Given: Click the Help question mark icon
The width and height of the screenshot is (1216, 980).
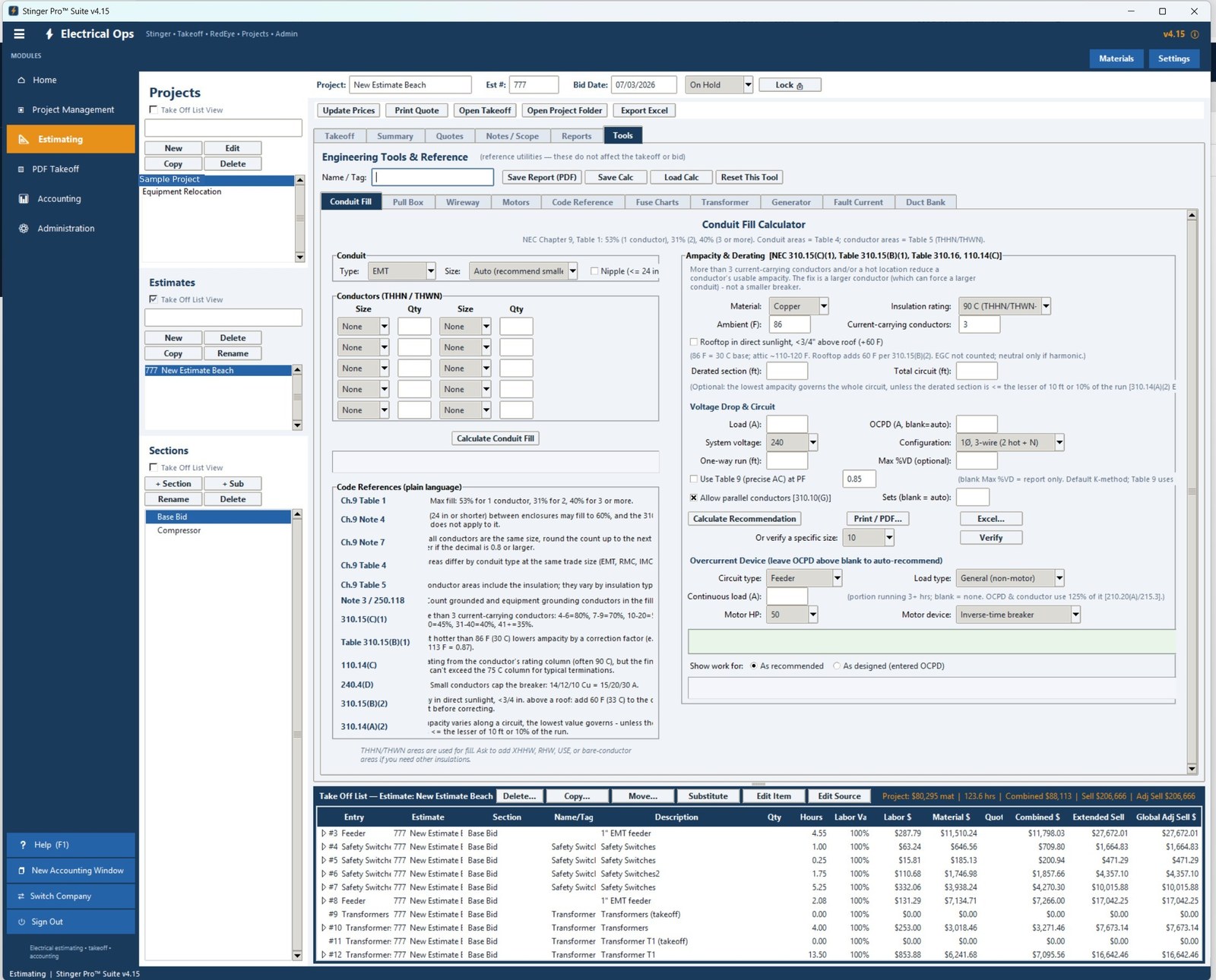Looking at the screenshot, I should (24, 845).
